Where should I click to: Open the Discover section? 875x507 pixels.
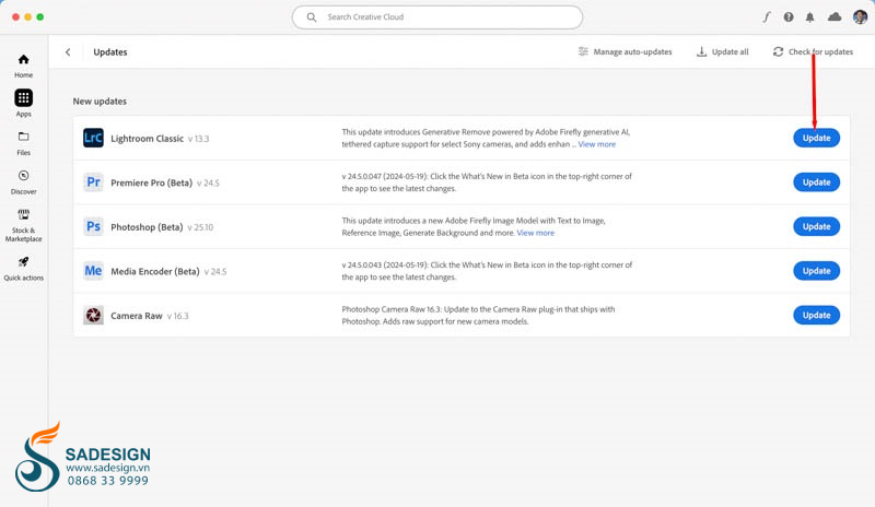23,182
